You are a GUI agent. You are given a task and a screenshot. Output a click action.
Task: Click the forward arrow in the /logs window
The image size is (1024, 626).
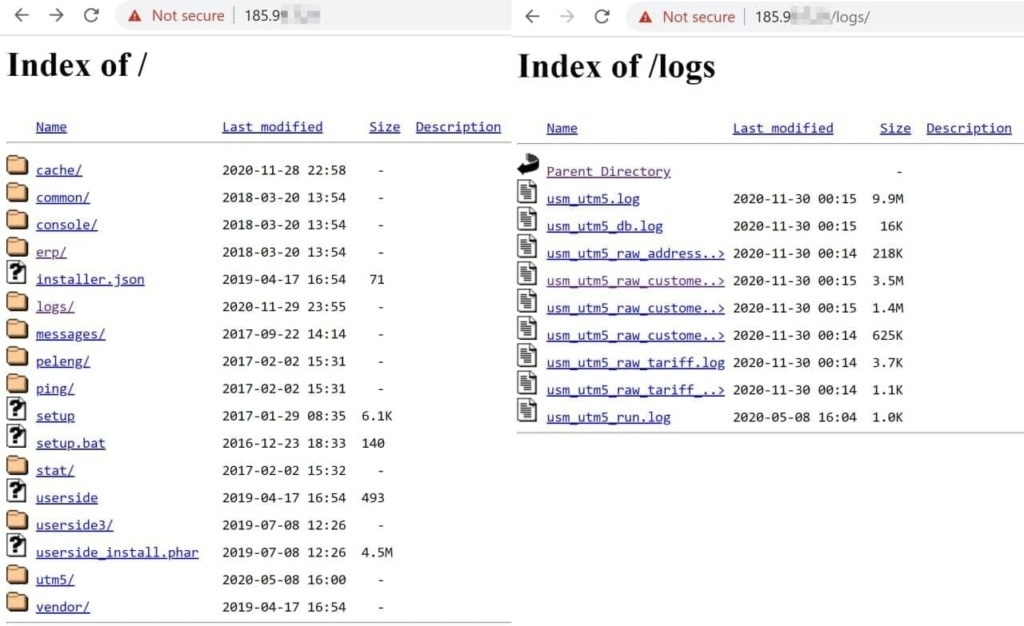(x=568, y=16)
